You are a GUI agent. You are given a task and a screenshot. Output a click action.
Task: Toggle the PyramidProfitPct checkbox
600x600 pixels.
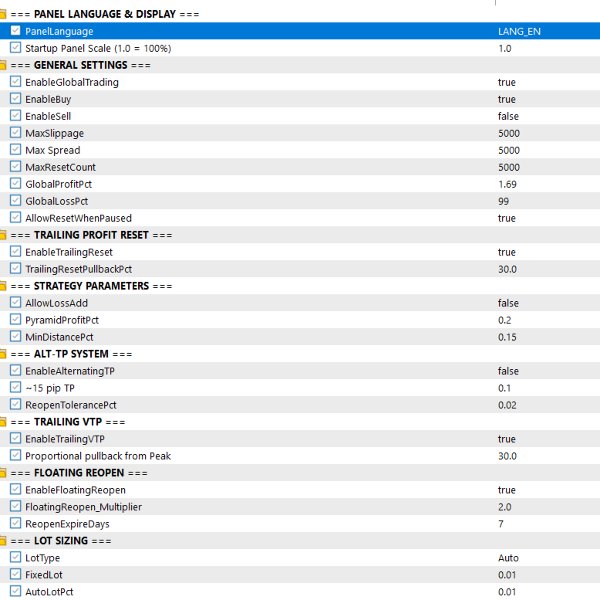(15, 320)
